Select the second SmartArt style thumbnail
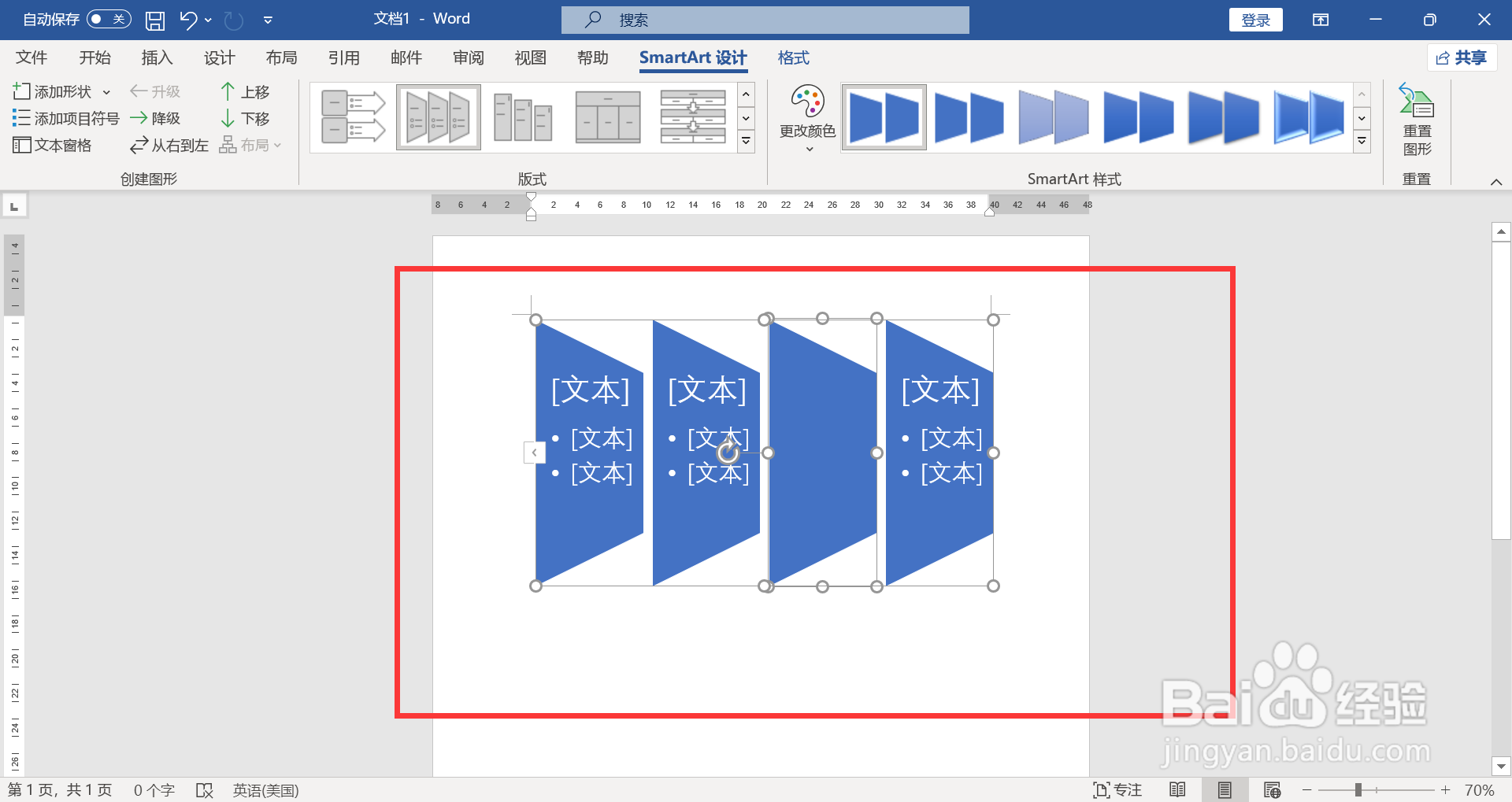The height and width of the screenshot is (802, 1512). 969,117
